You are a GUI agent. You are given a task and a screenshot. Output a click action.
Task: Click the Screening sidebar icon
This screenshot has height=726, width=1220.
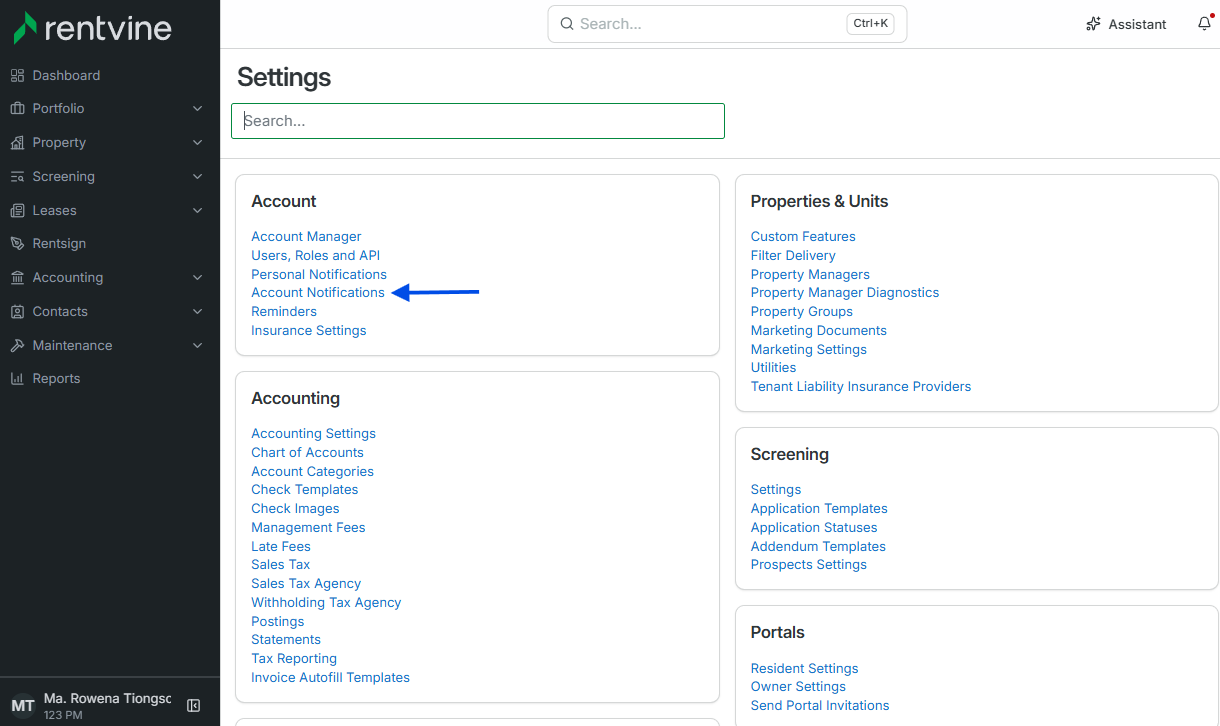pos(17,176)
